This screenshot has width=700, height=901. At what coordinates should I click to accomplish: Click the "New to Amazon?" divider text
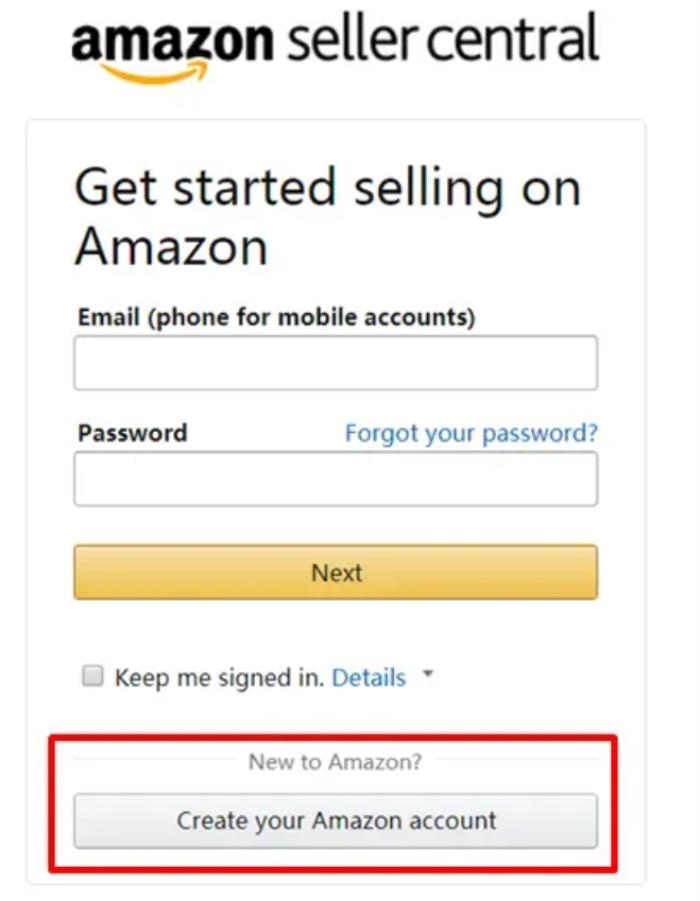[x=335, y=762]
